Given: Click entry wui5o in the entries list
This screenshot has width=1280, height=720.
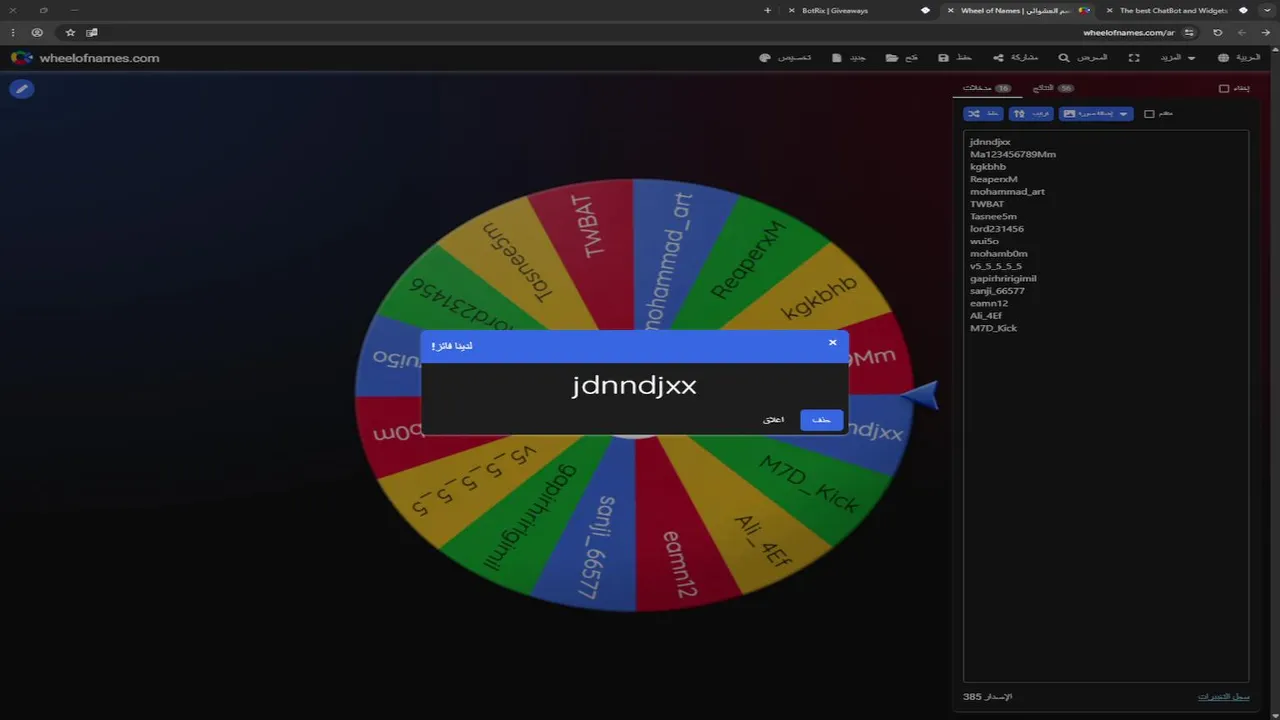Looking at the screenshot, I should (984, 241).
